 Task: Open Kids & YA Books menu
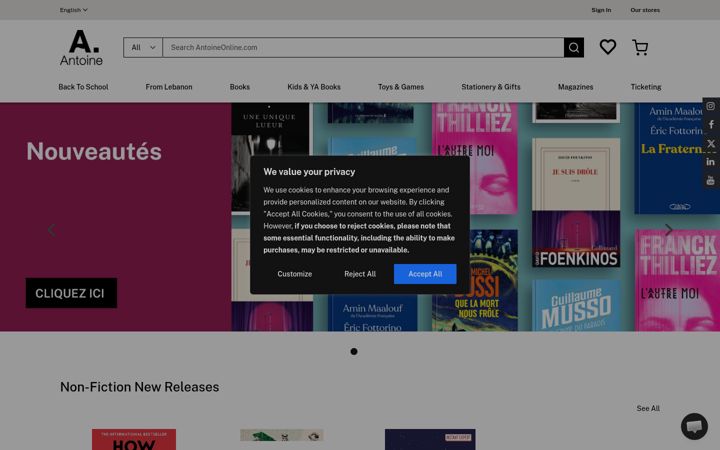coord(314,87)
